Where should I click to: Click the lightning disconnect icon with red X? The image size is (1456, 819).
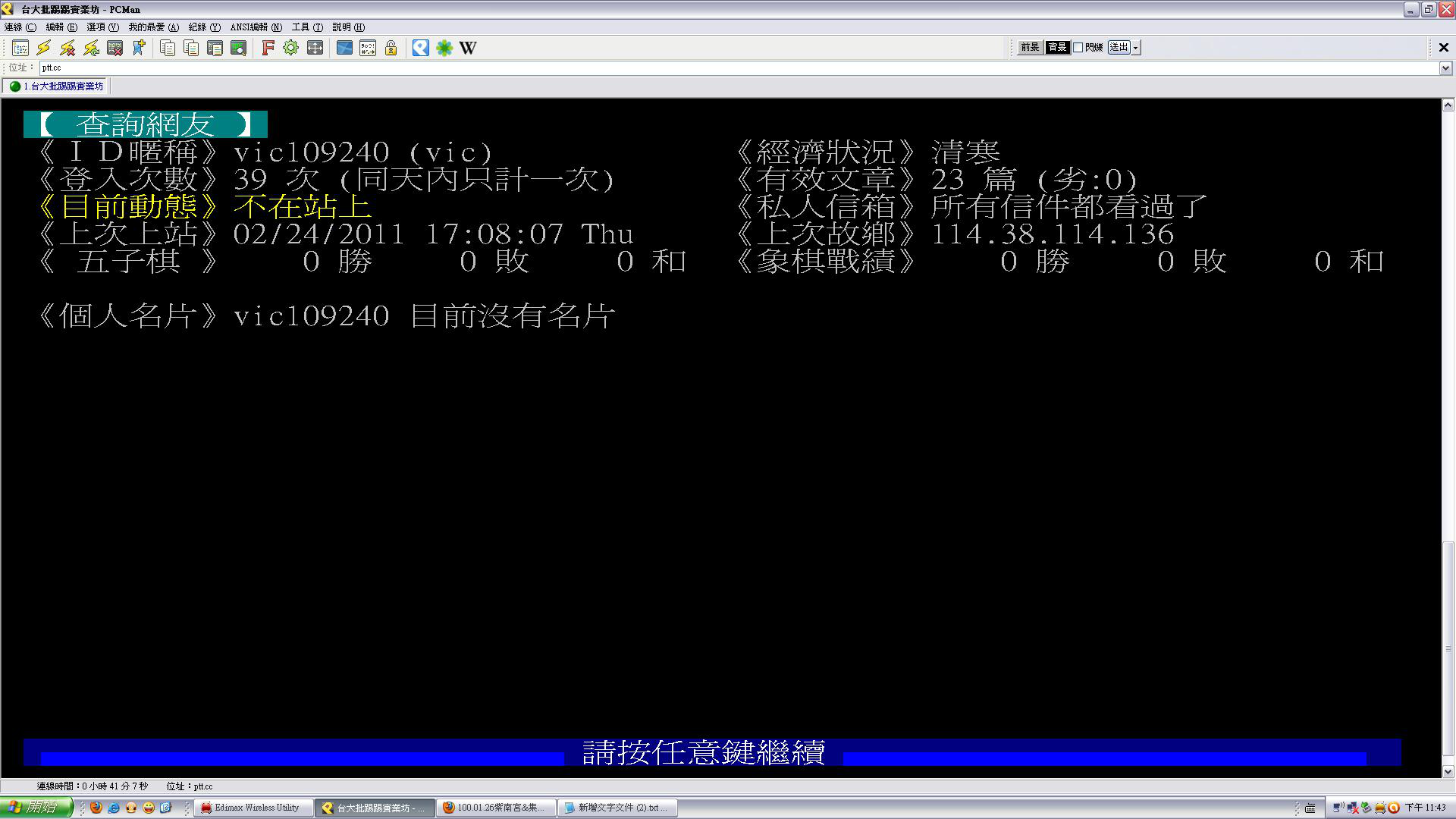click(67, 48)
